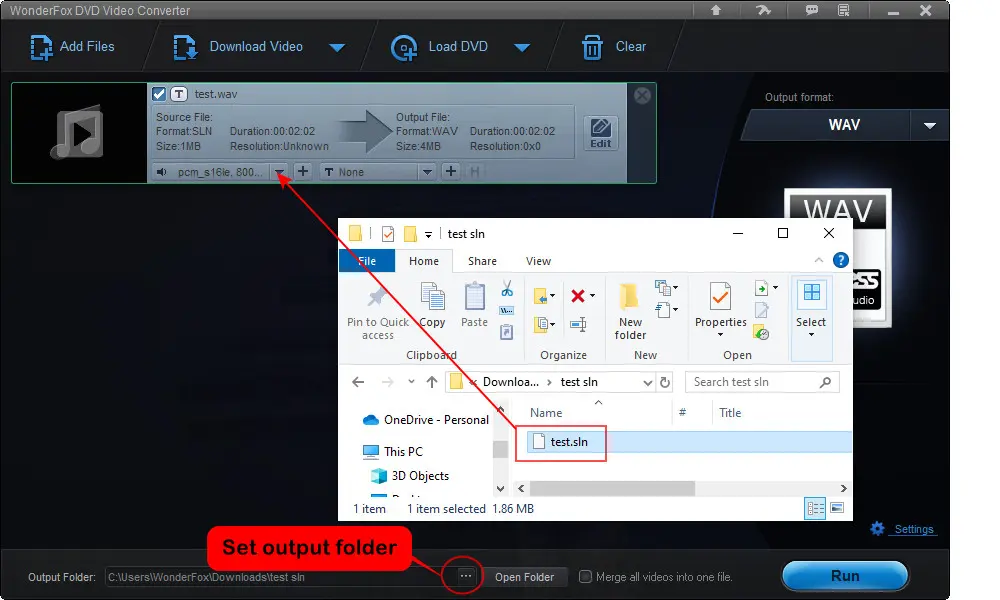Click the Explorer up-one-level arrow
This screenshot has width=1000, height=600.
432,382
